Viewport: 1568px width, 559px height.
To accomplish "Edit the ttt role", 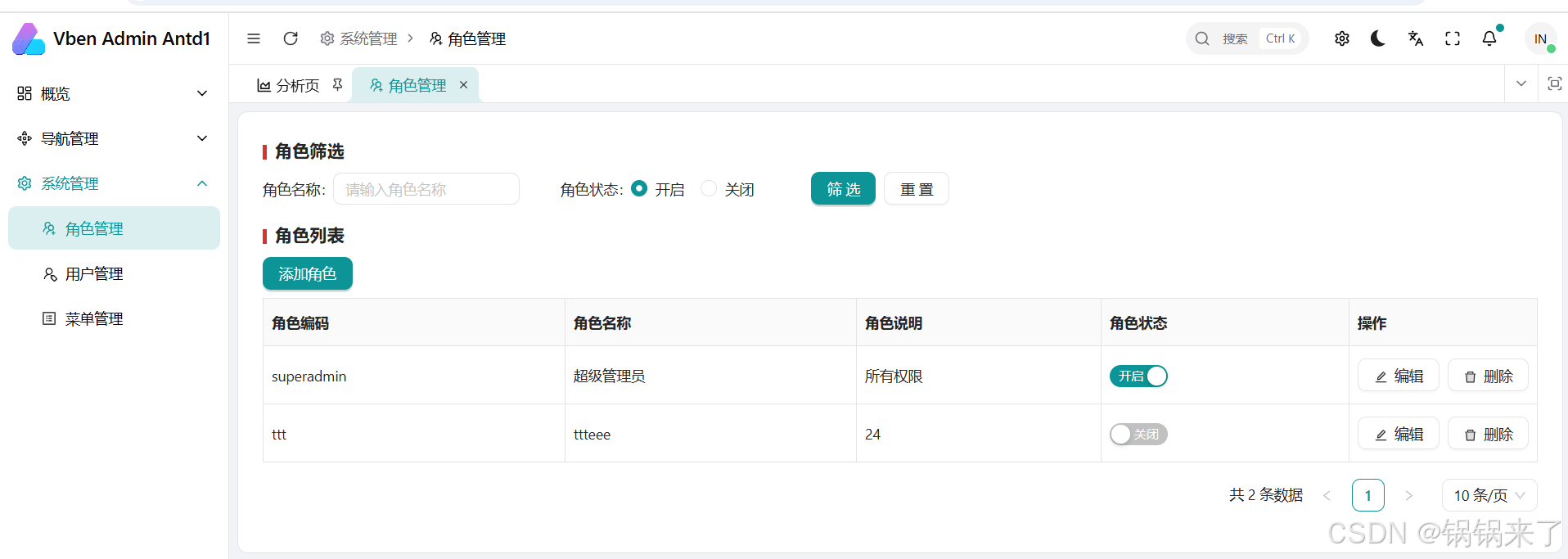I will pyautogui.click(x=1399, y=434).
